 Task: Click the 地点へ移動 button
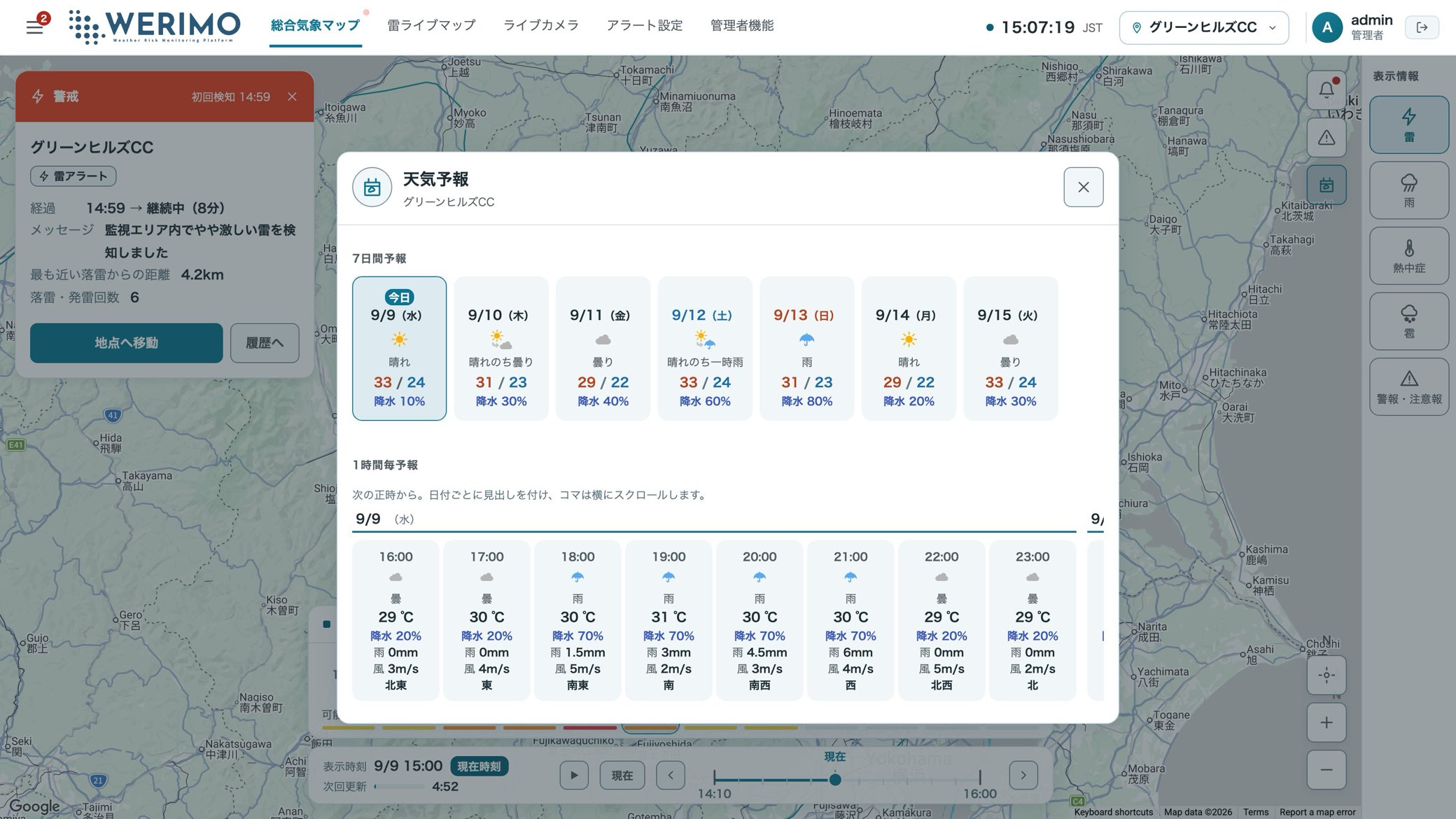(126, 343)
